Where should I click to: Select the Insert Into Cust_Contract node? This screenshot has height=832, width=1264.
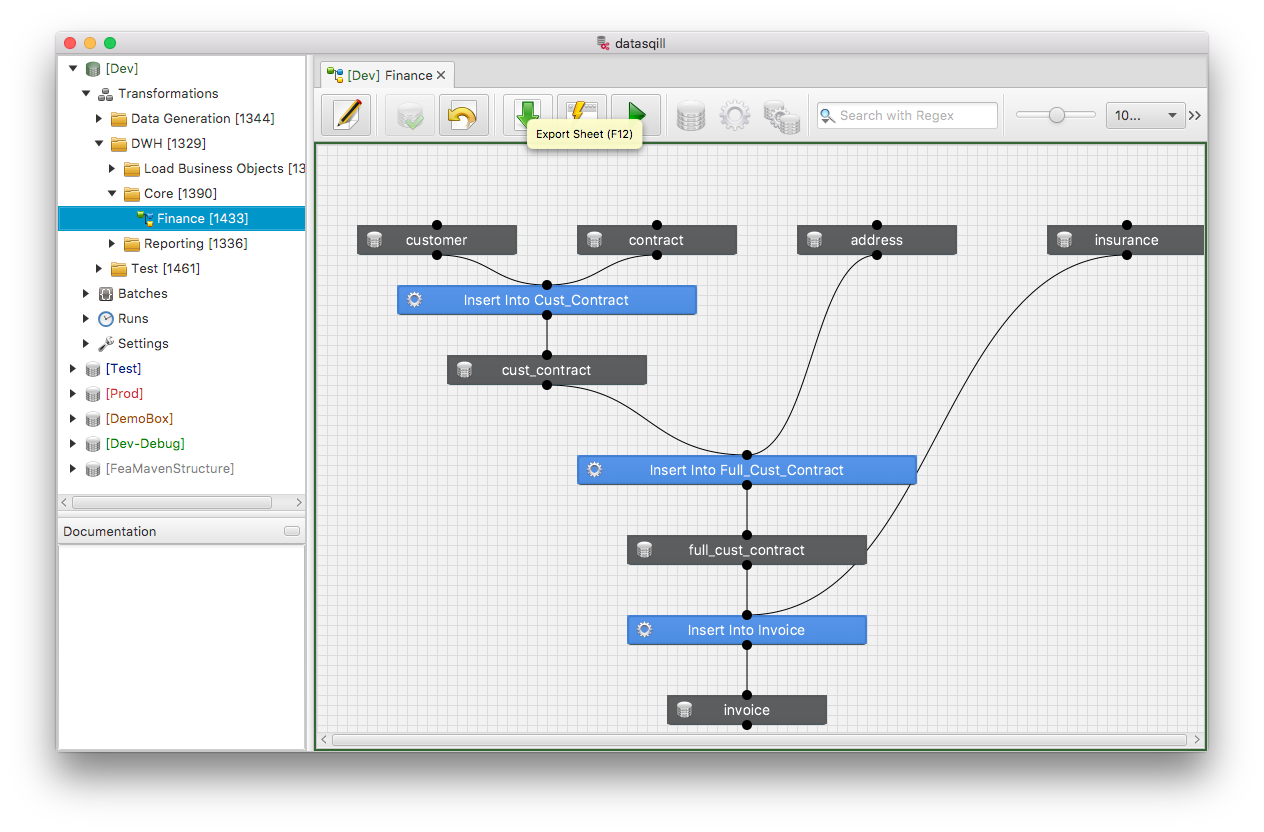[546, 300]
